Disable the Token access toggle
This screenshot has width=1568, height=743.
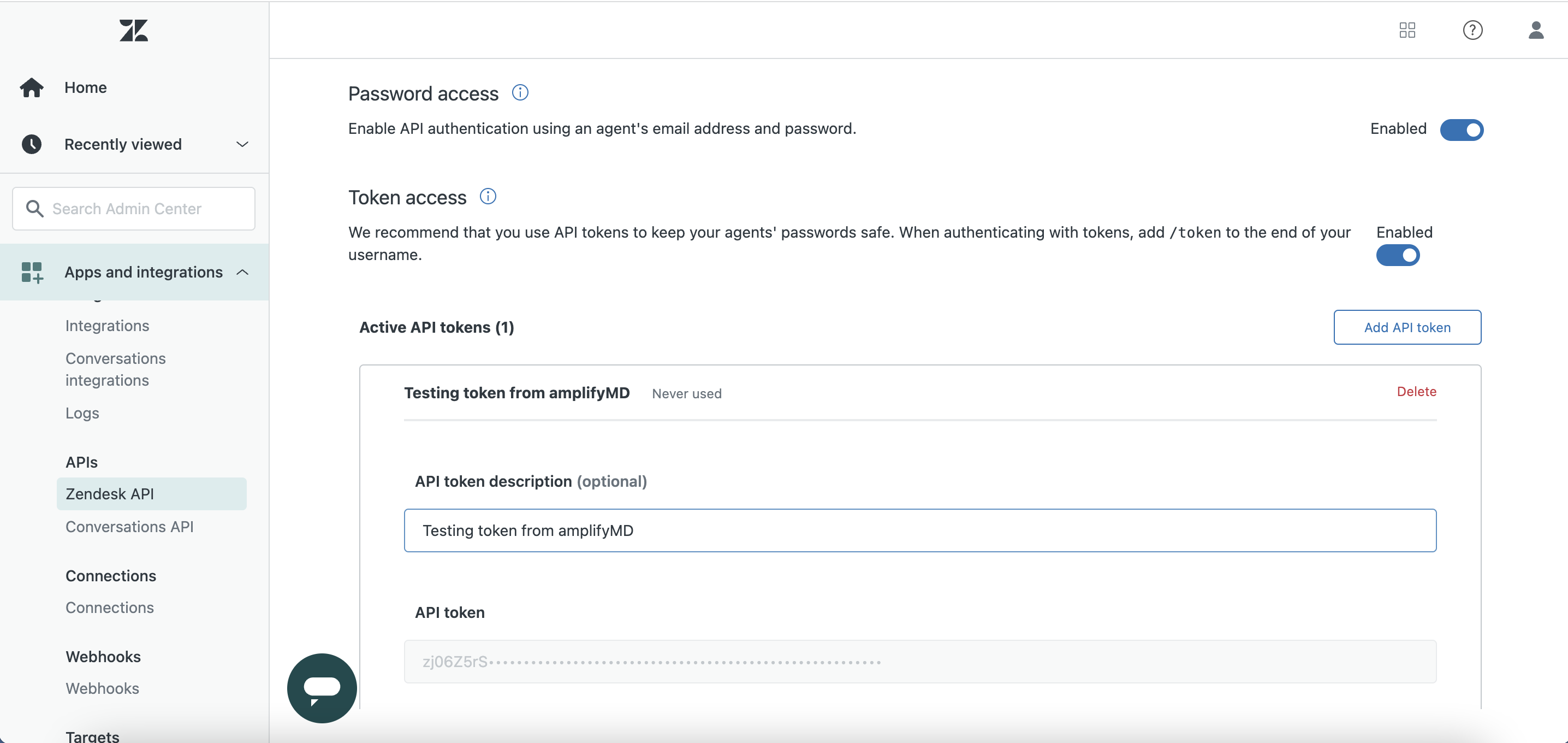coord(1398,255)
